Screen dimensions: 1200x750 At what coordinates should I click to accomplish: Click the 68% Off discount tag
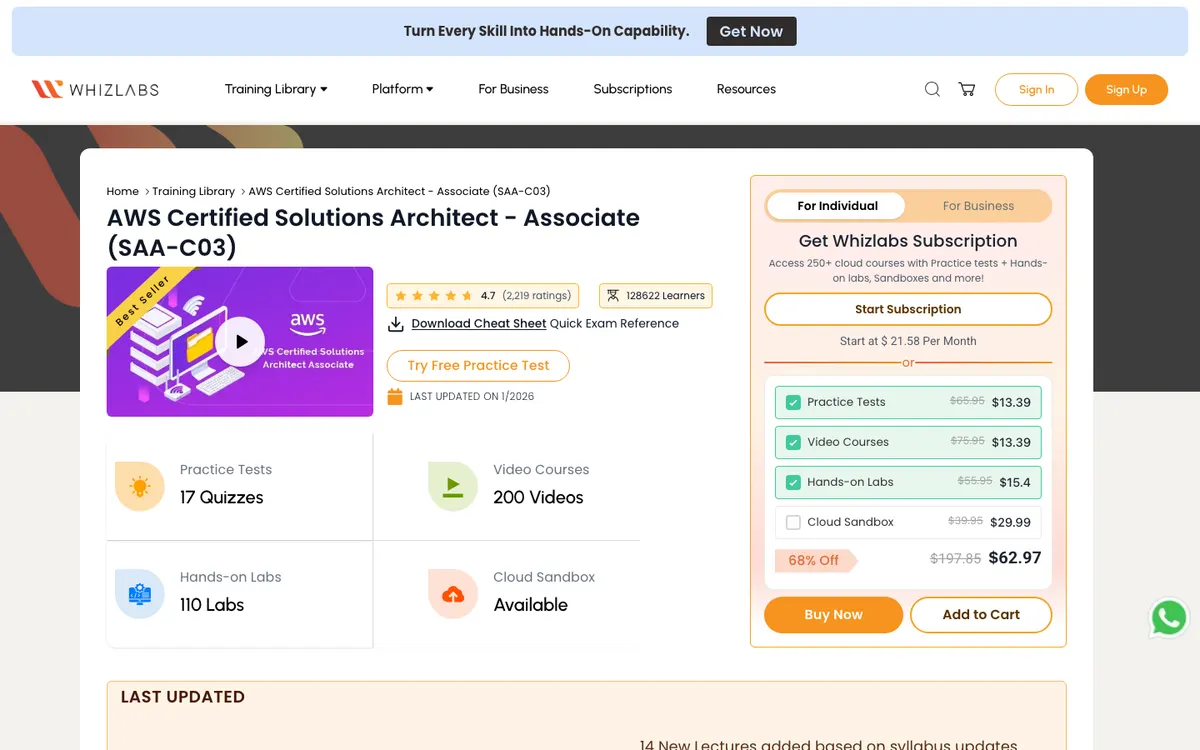(x=815, y=560)
